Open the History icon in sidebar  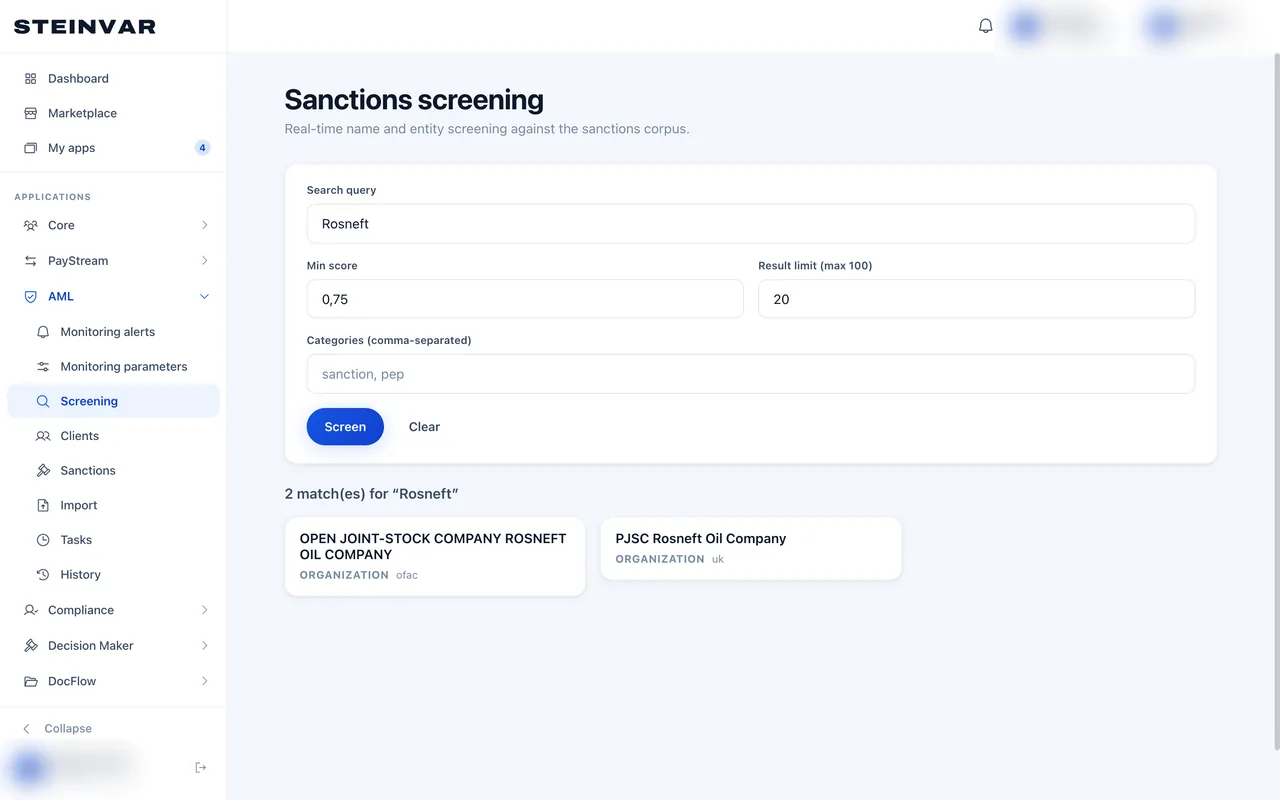pos(43,574)
